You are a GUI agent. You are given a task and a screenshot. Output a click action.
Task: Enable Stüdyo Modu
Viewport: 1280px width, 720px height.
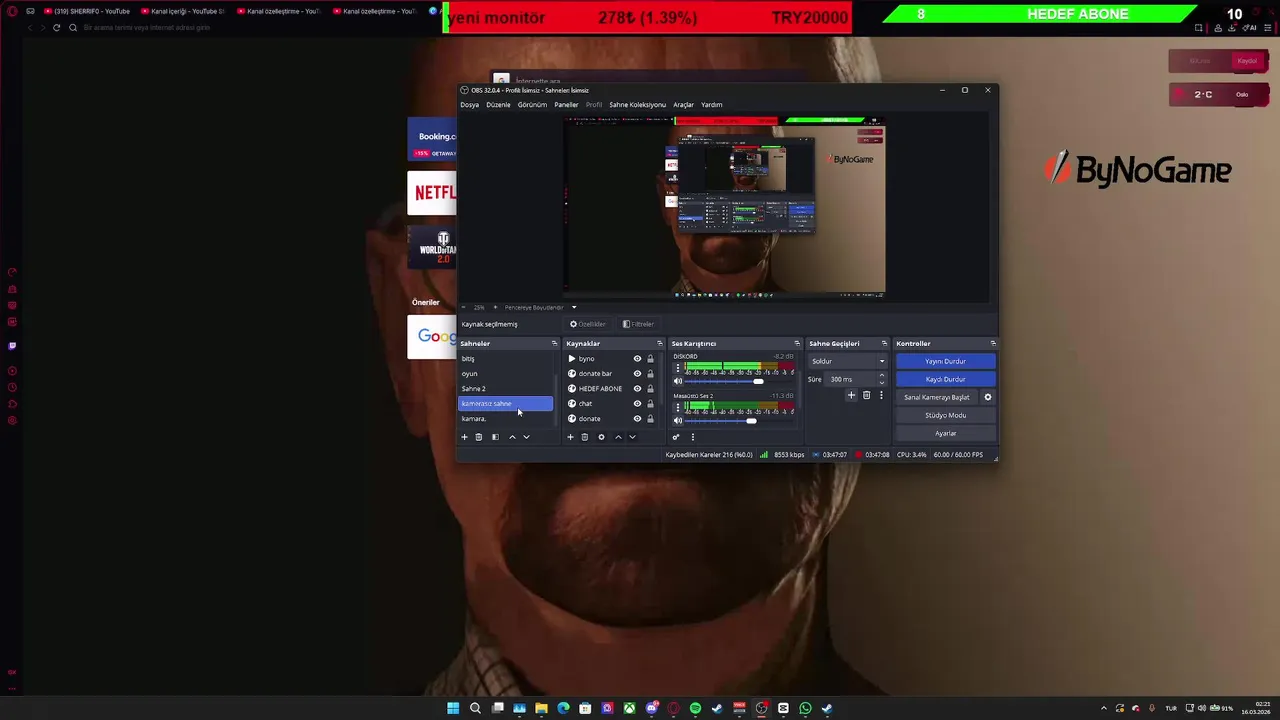945,415
